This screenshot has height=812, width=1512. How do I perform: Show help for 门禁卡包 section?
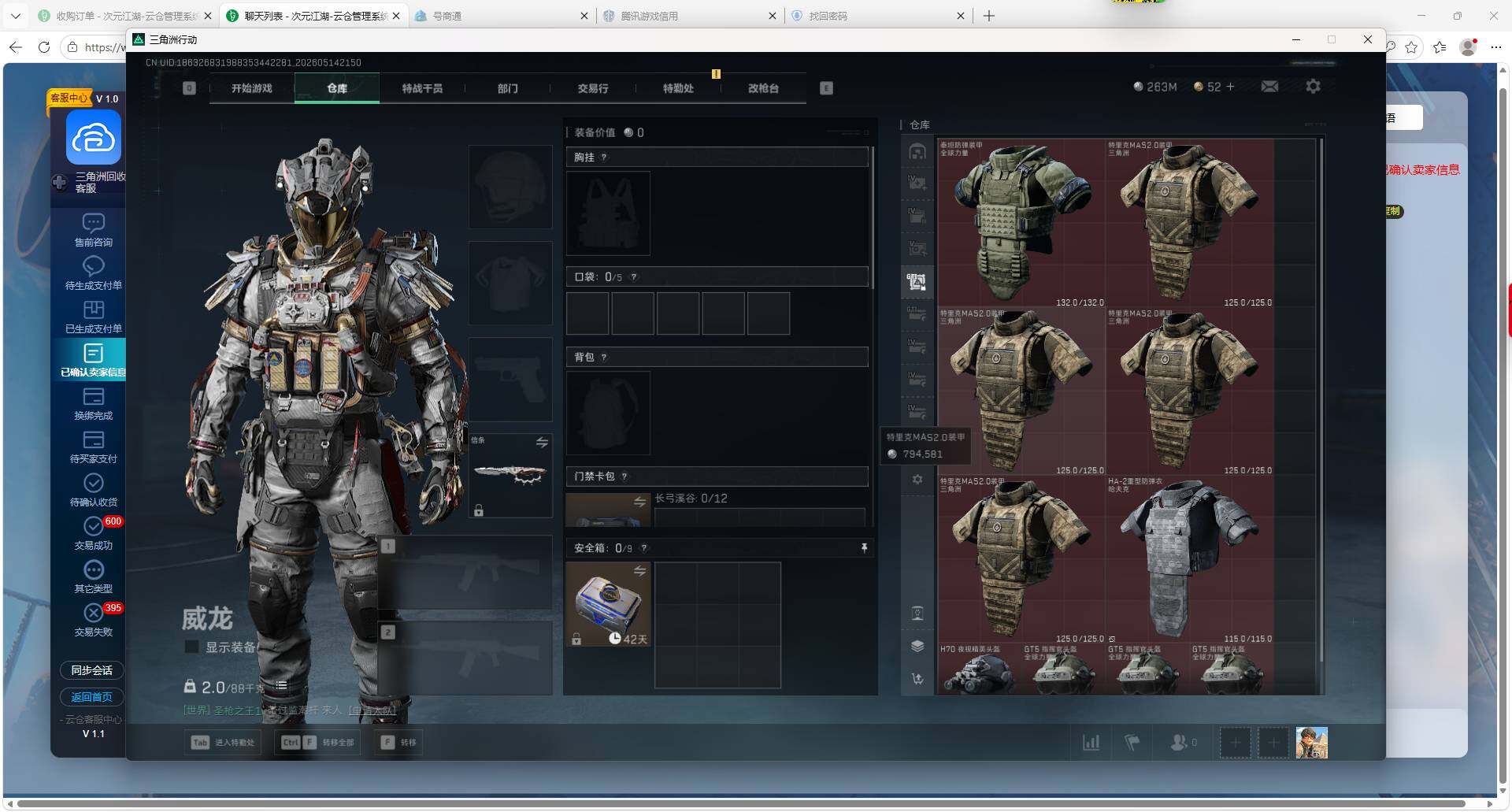point(624,476)
